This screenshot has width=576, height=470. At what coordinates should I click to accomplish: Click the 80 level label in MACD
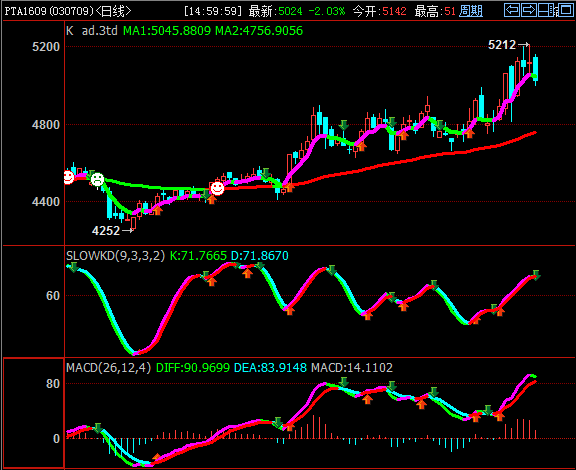(53, 384)
